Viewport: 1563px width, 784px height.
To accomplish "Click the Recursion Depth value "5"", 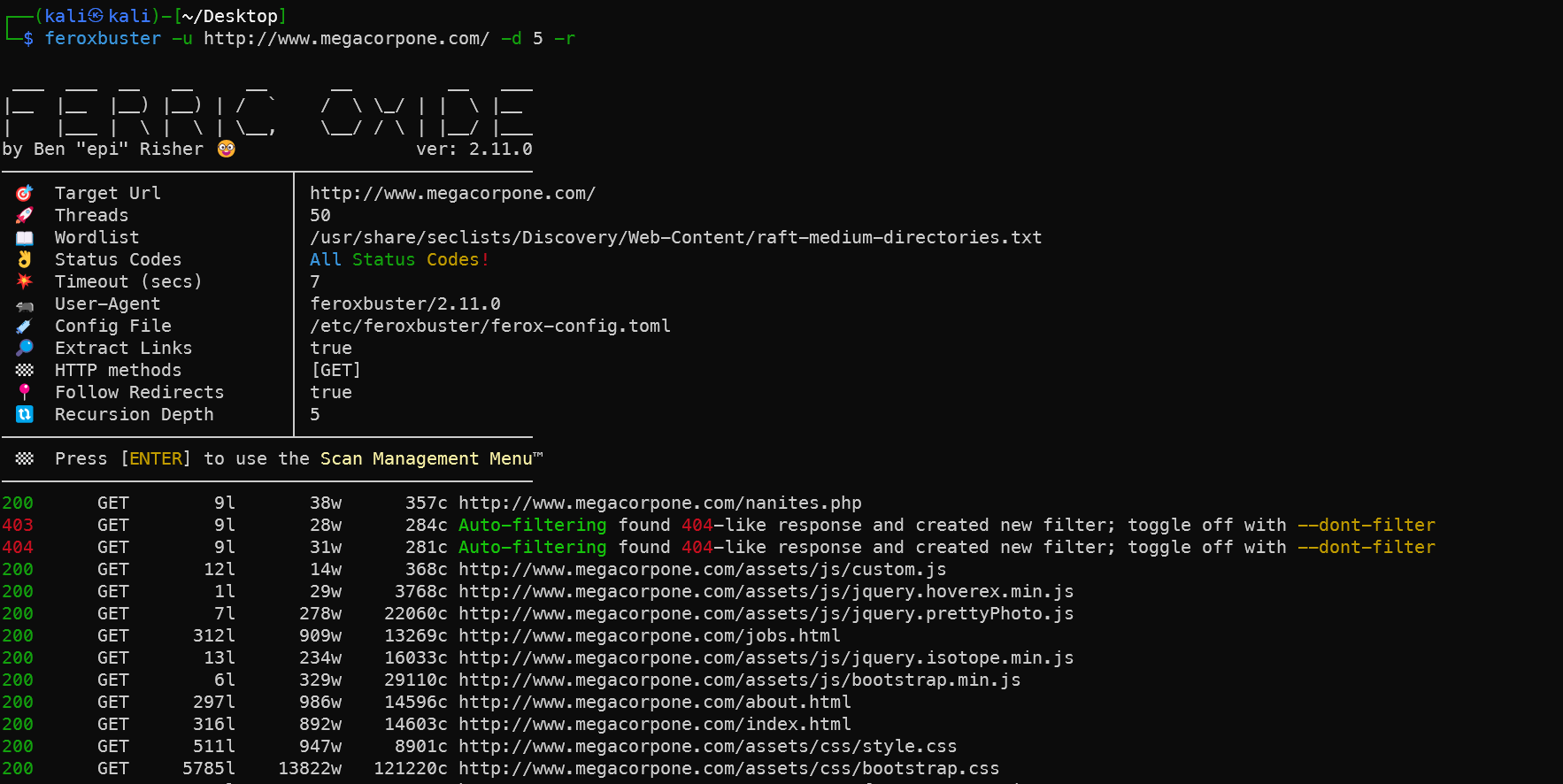I will pyautogui.click(x=315, y=414).
